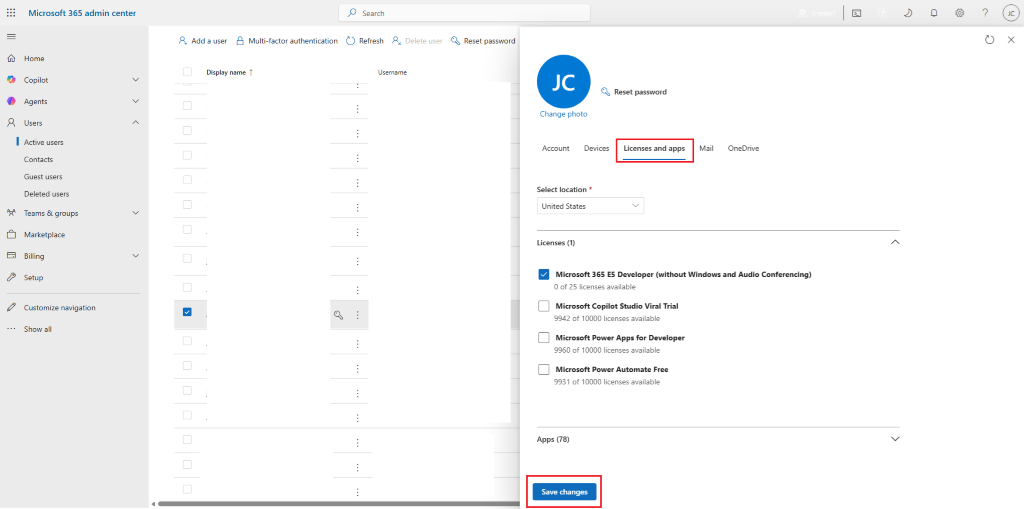Click key icon in the selected user row

click(x=338, y=315)
